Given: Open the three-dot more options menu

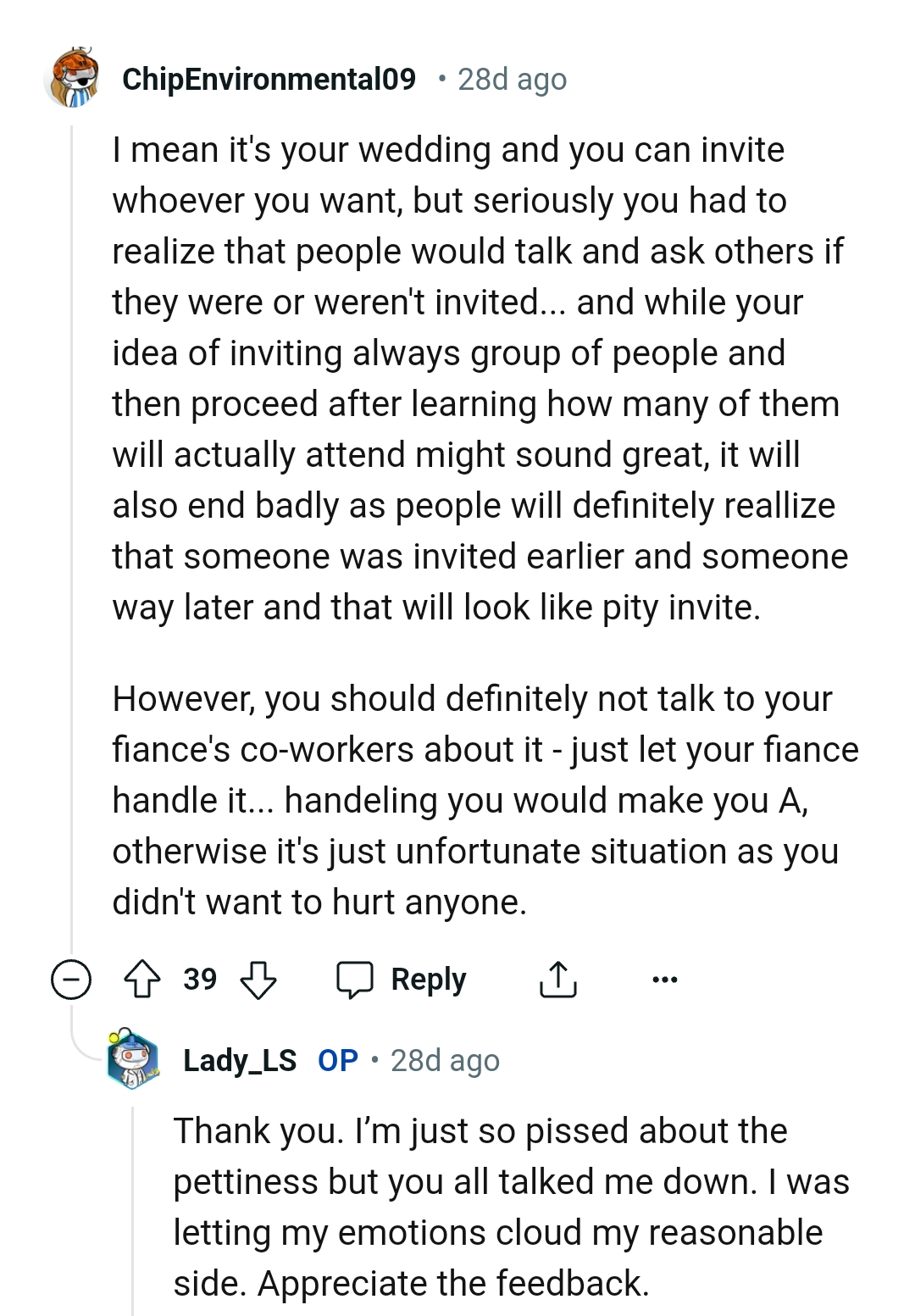Looking at the screenshot, I should click(665, 980).
